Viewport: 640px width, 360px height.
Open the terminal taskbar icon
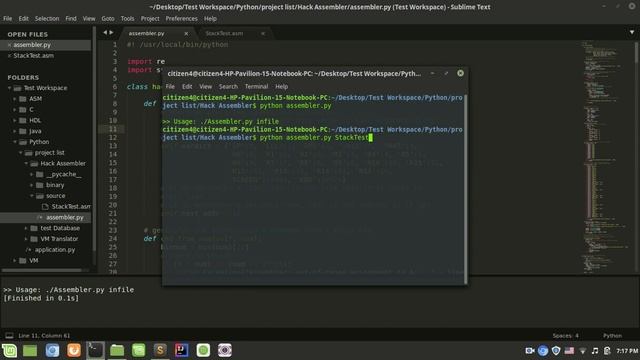(x=96, y=350)
